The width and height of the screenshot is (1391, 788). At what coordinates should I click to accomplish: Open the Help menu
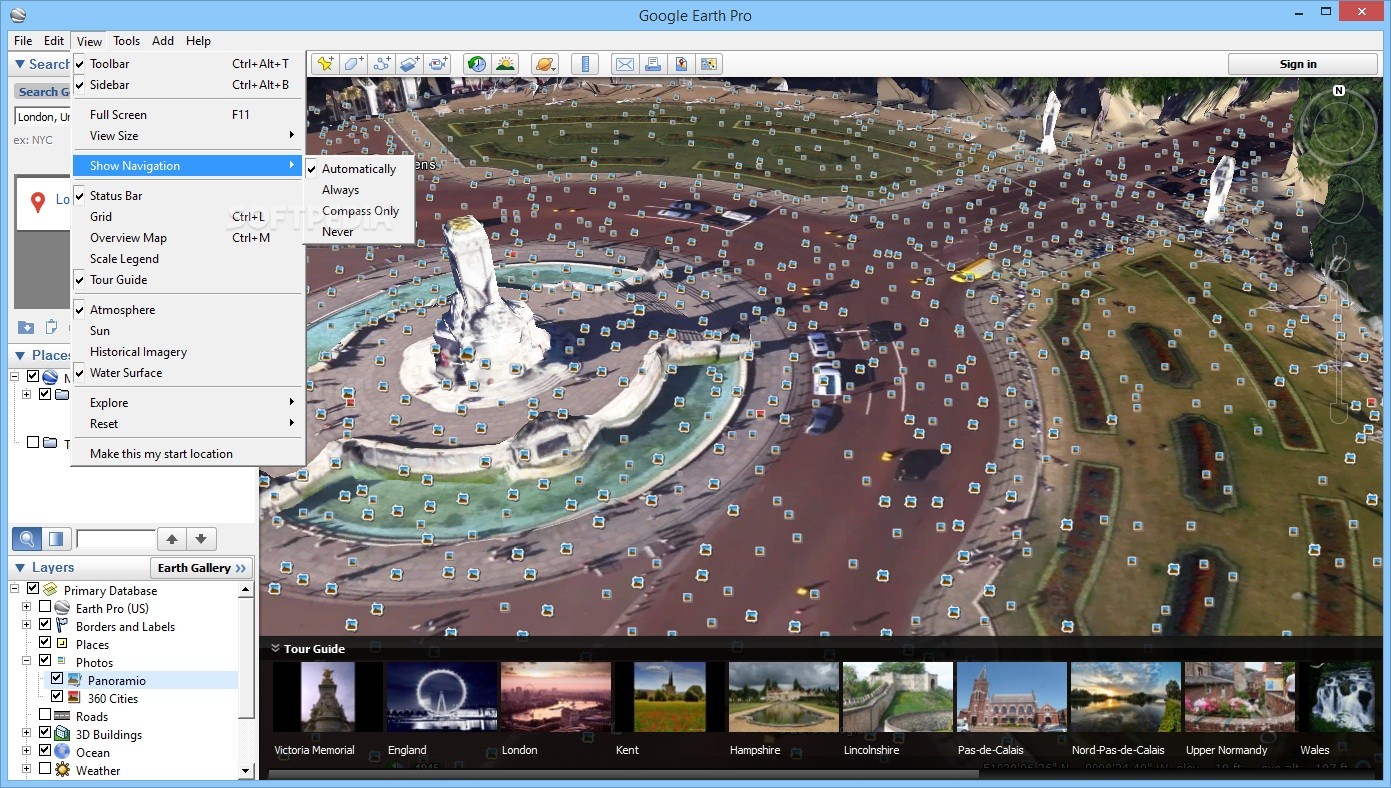(x=198, y=41)
